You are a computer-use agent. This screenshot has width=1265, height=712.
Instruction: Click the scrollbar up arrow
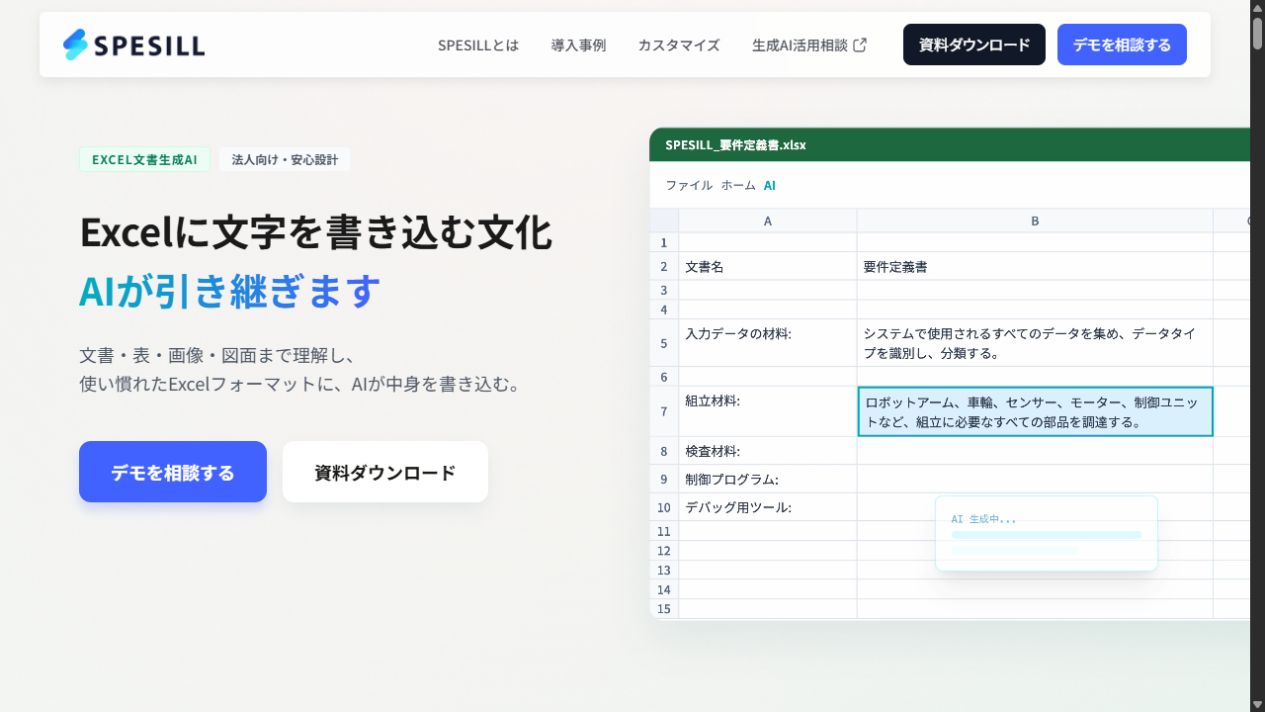tap(1257, 7)
